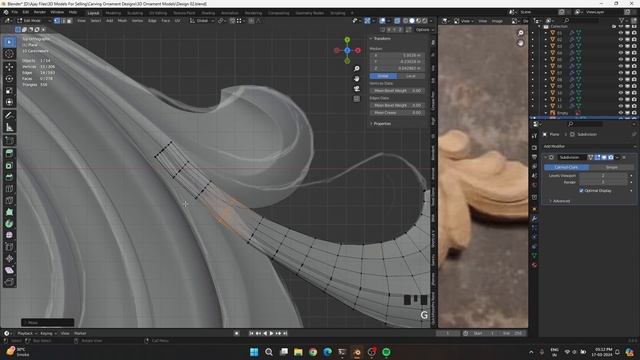The height and width of the screenshot is (360, 640).
Task: Select the Spin tool
Action: [x=9, y=224]
